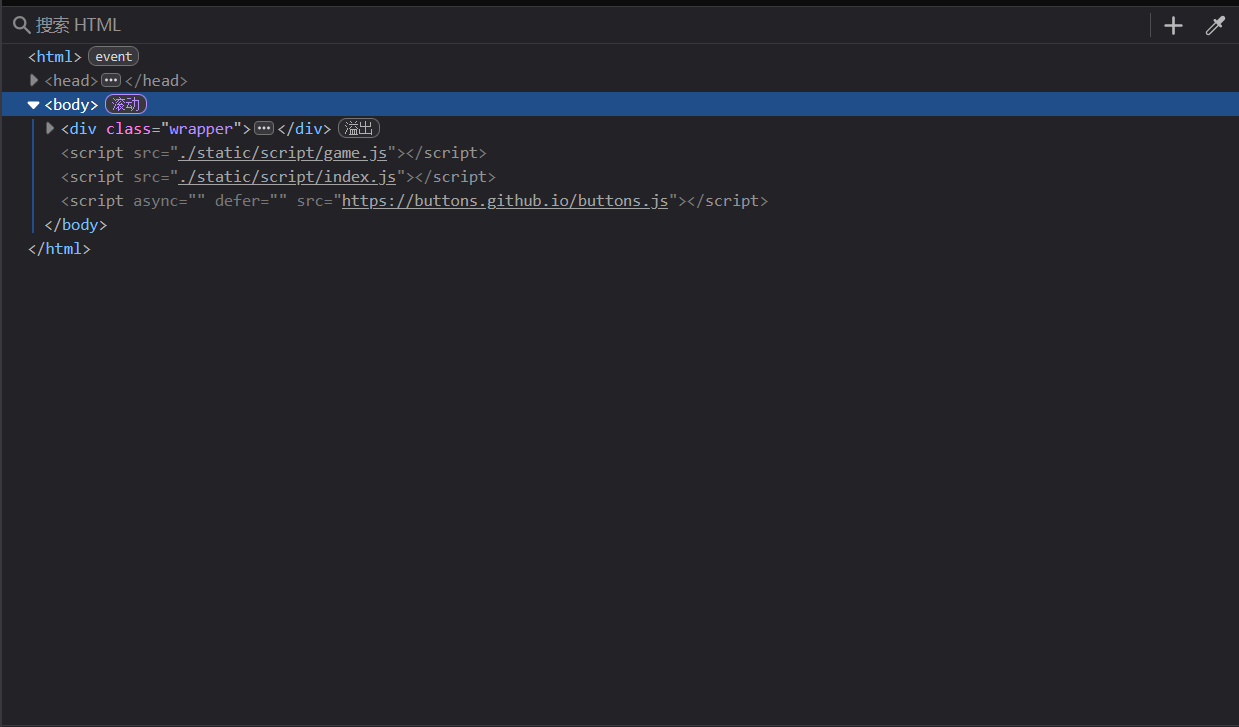Toggle the event badge on html element
Image resolution: width=1239 pixels, height=727 pixels.
pos(113,57)
